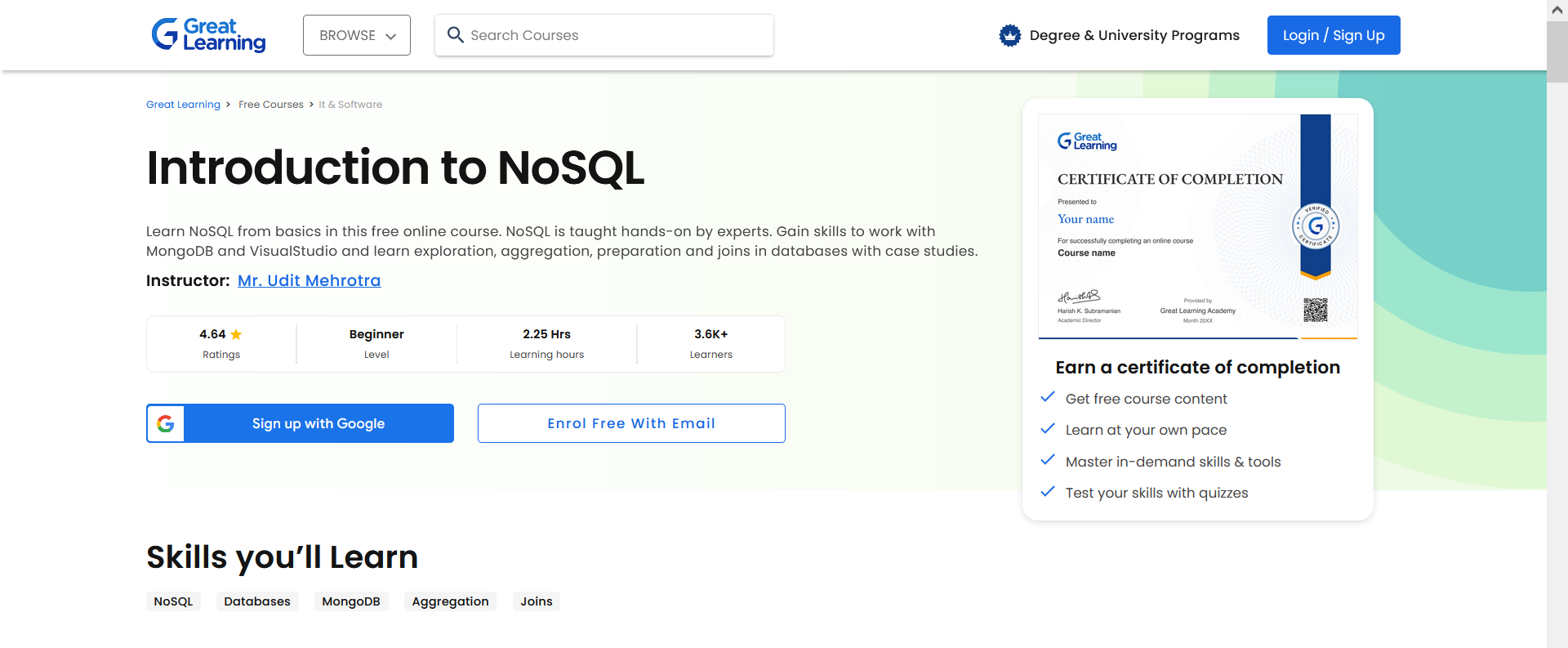The width and height of the screenshot is (1568, 648).
Task: Go to Free Courses breadcrumb
Action: click(270, 105)
